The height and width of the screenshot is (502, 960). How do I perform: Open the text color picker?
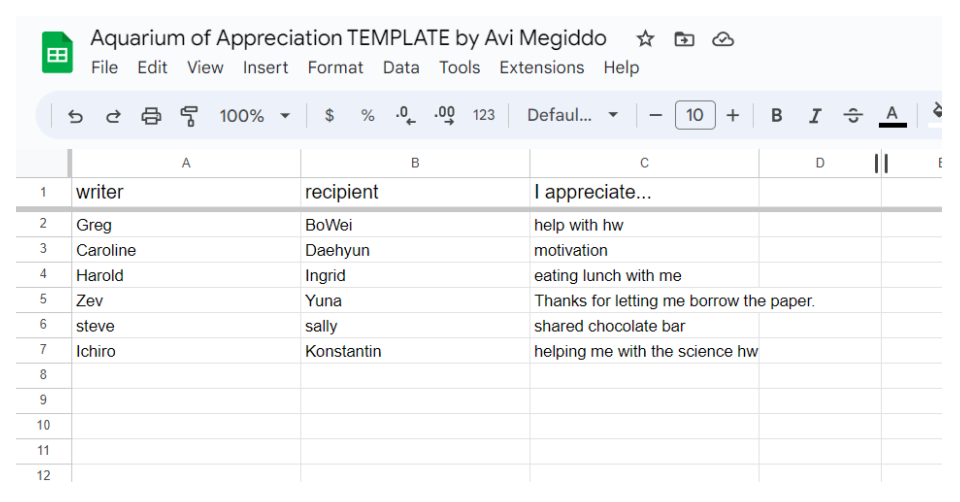click(x=892, y=115)
